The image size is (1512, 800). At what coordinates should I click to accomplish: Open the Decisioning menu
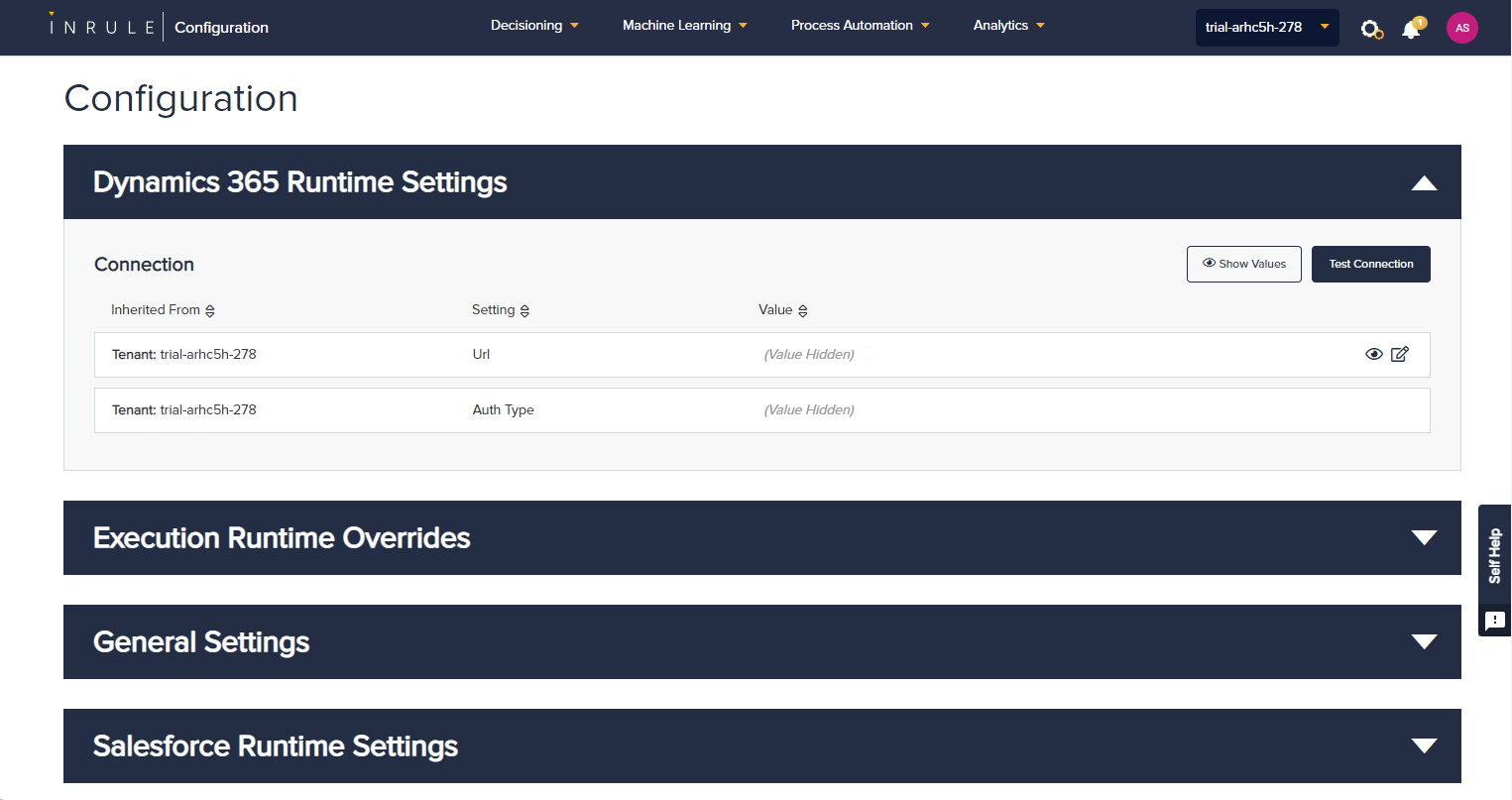[x=534, y=26]
